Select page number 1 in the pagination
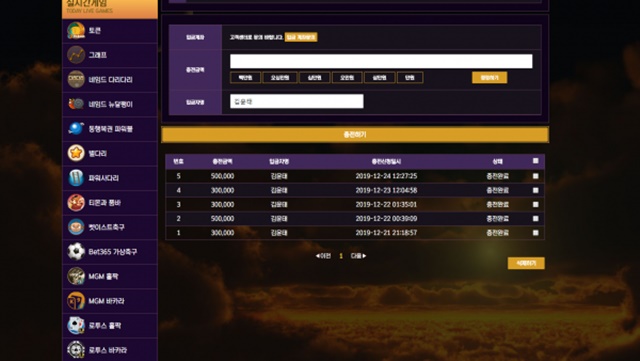This screenshot has width=640, height=361. point(341,256)
